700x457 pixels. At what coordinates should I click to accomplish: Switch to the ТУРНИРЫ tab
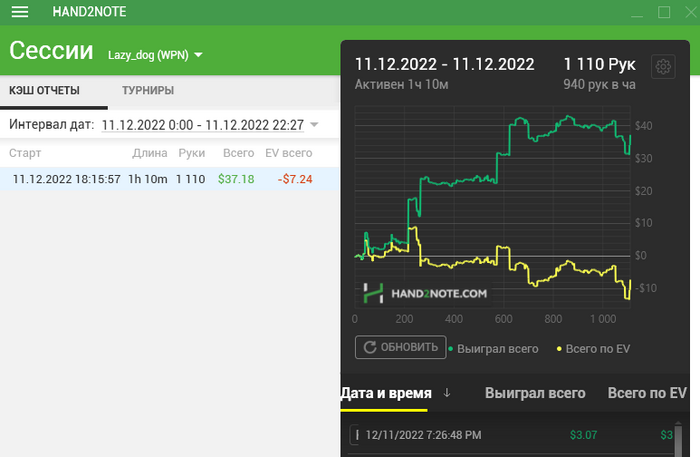tap(148, 91)
